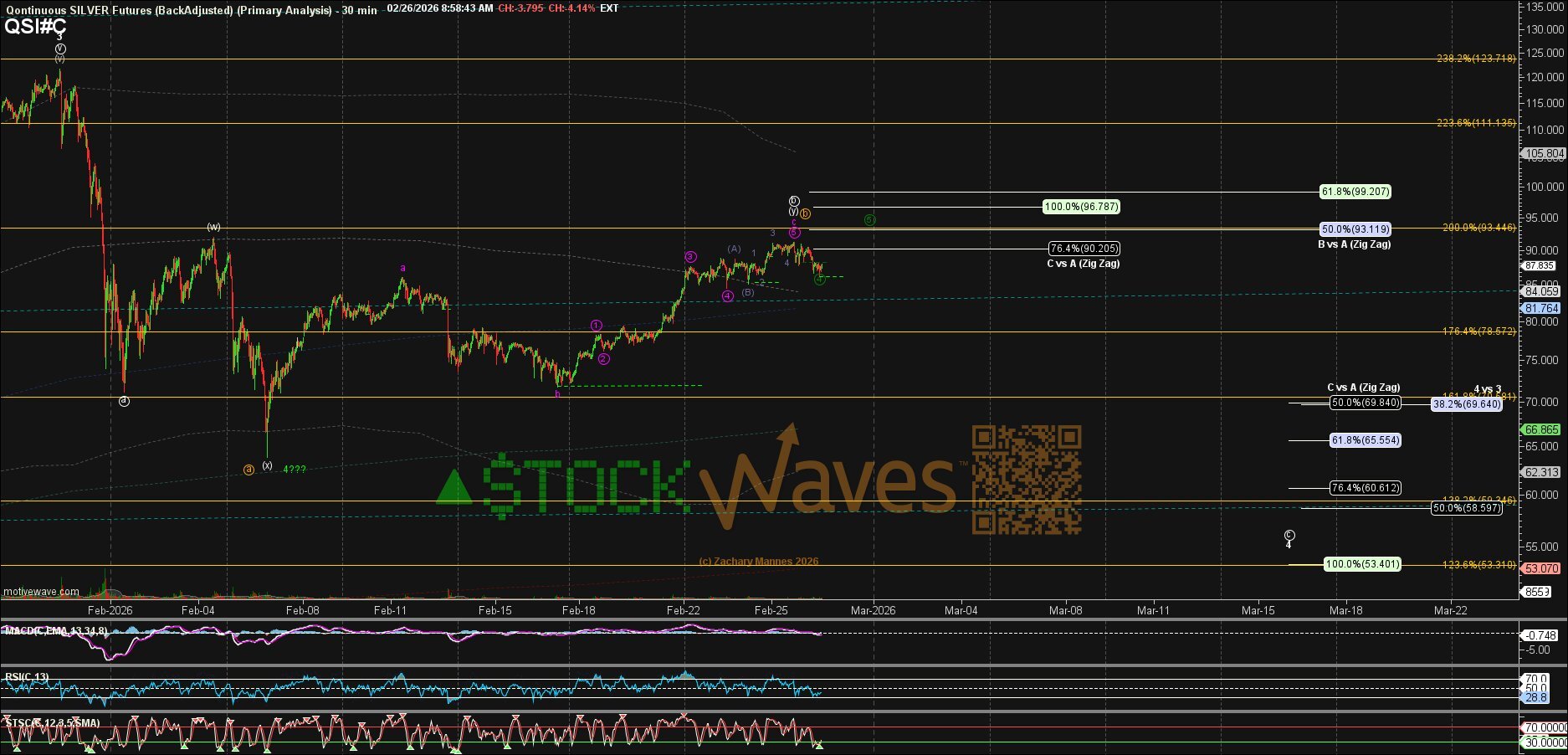Click the QR code watermark
The width and height of the screenshot is (1568, 755).
click(x=1026, y=480)
